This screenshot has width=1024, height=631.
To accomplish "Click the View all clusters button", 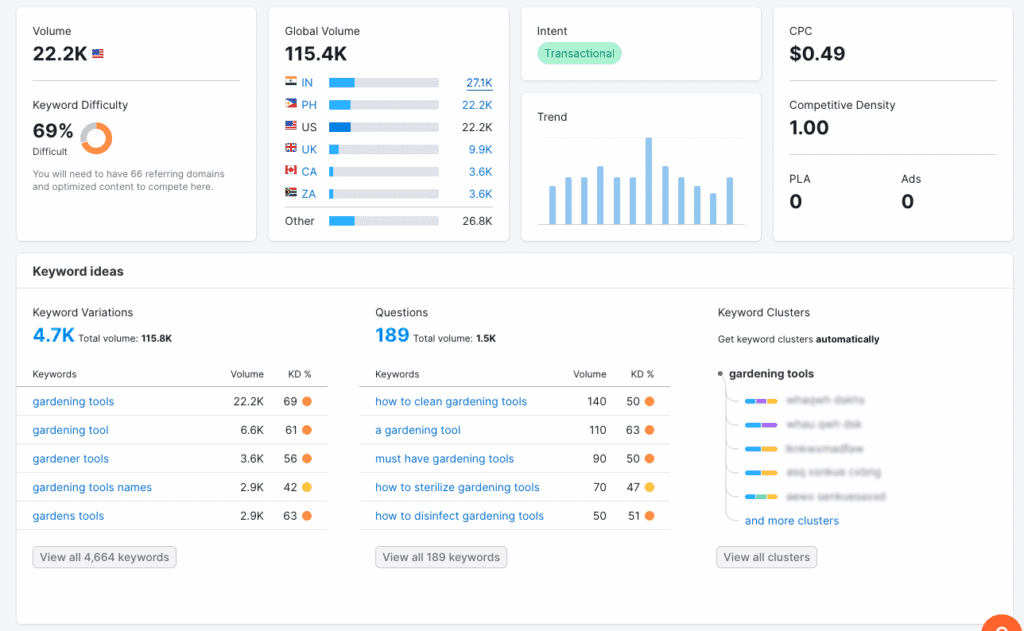I will tap(766, 557).
